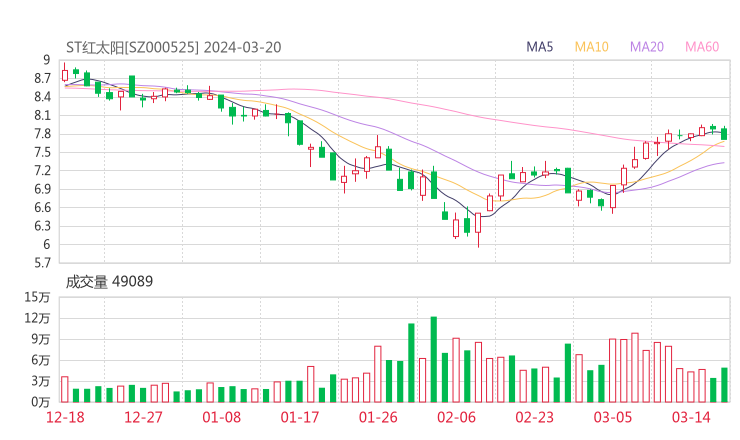Toggle the MA20 legend label
The width and height of the screenshot is (740, 440).
(x=647, y=46)
